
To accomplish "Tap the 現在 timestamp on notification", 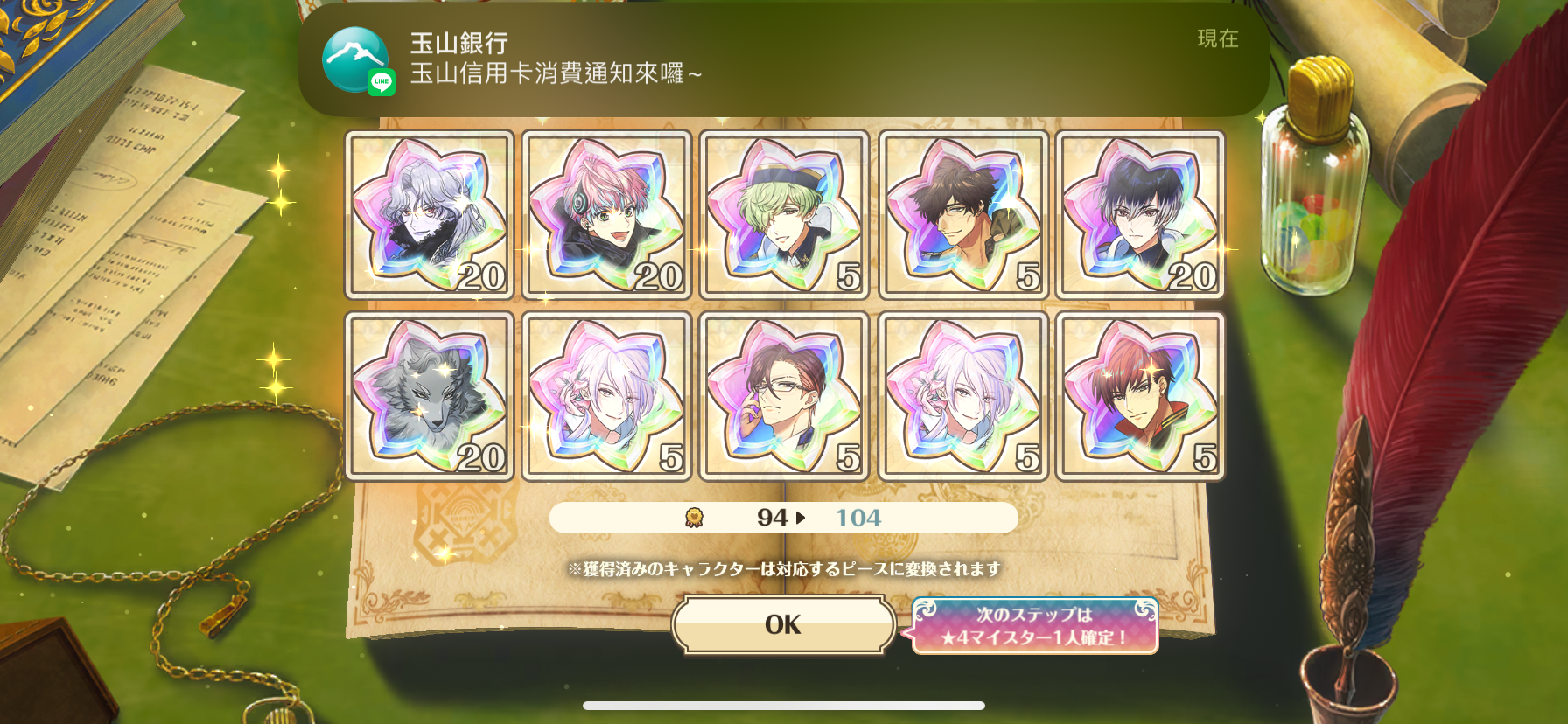I will point(1218,38).
